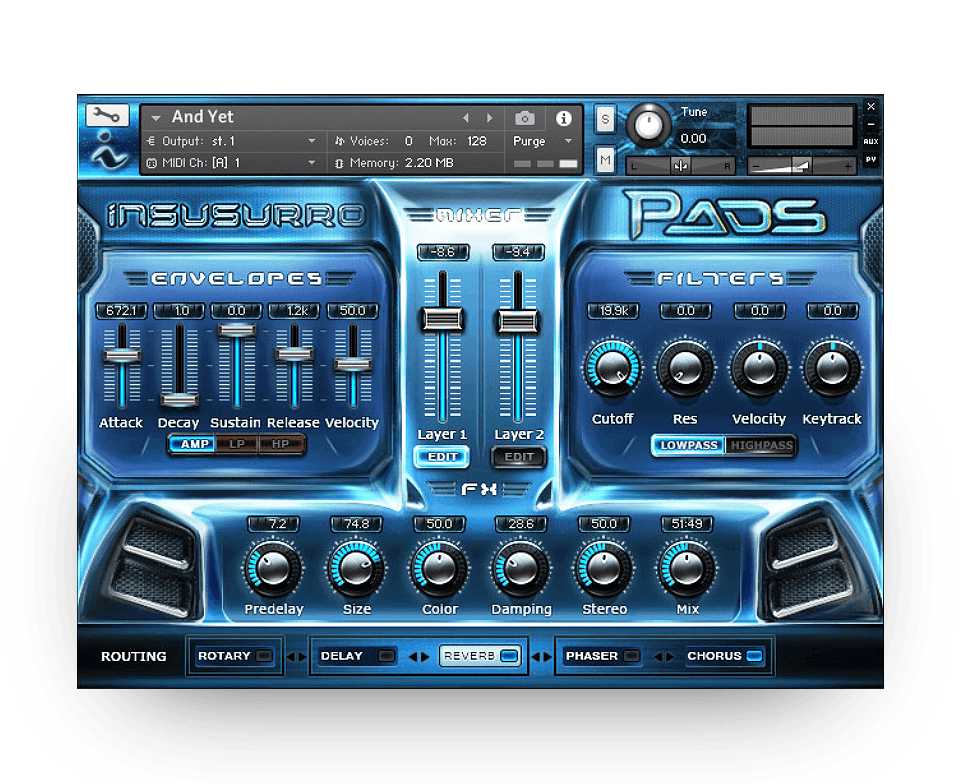This screenshot has height=784, width=961.
Task: Click the Layer 1 mixer fader
Action: (442, 319)
